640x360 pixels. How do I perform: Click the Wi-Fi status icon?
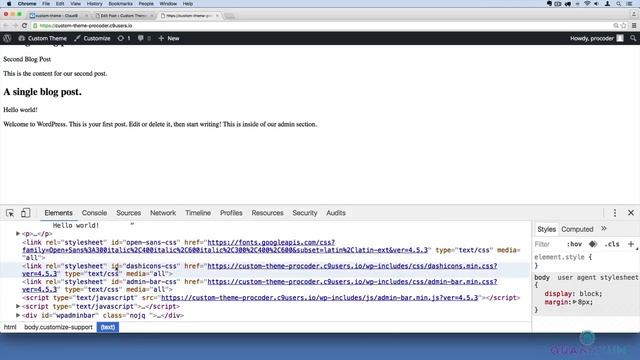(x=587, y=4)
